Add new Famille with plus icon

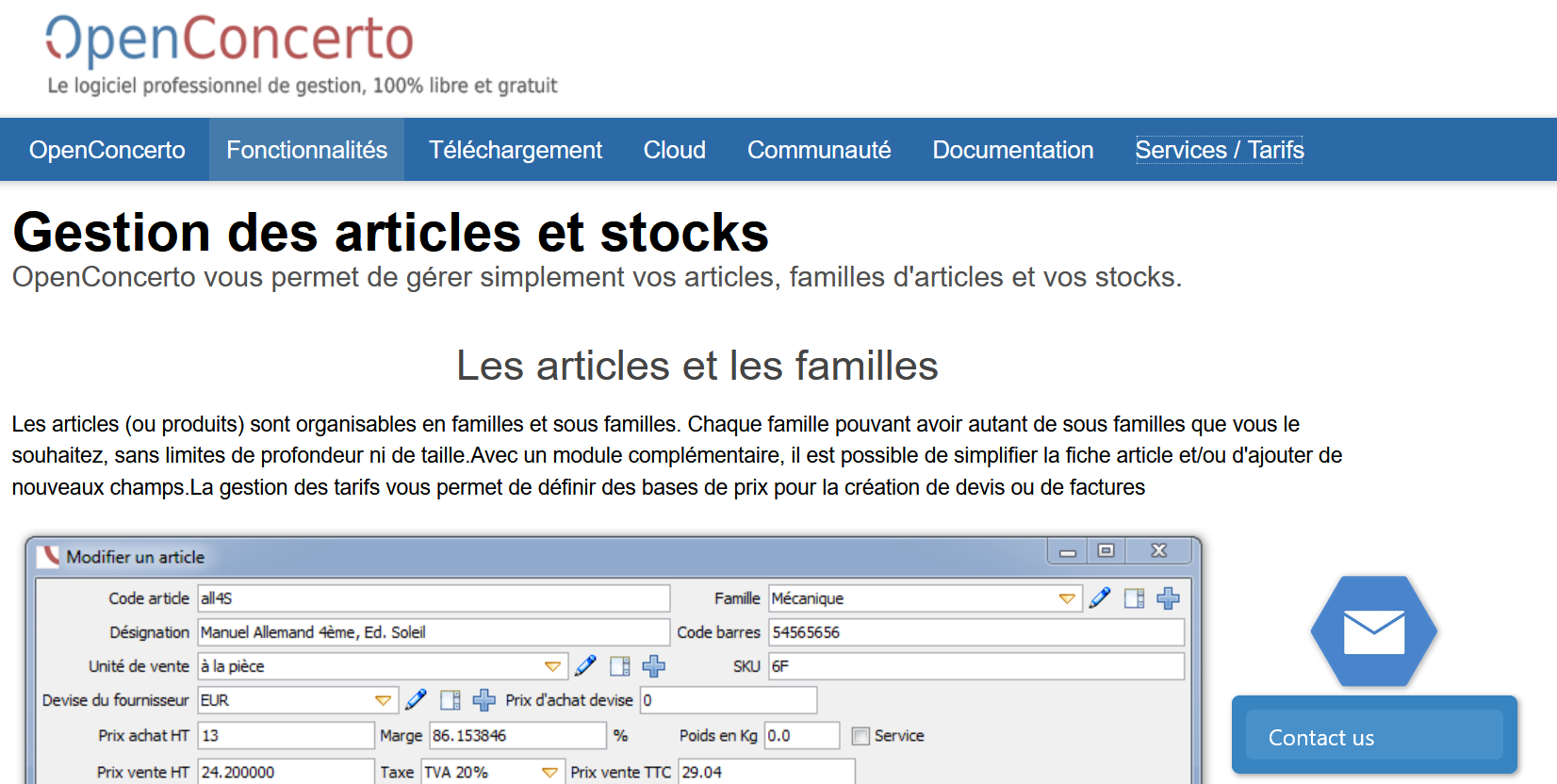point(1169,598)
